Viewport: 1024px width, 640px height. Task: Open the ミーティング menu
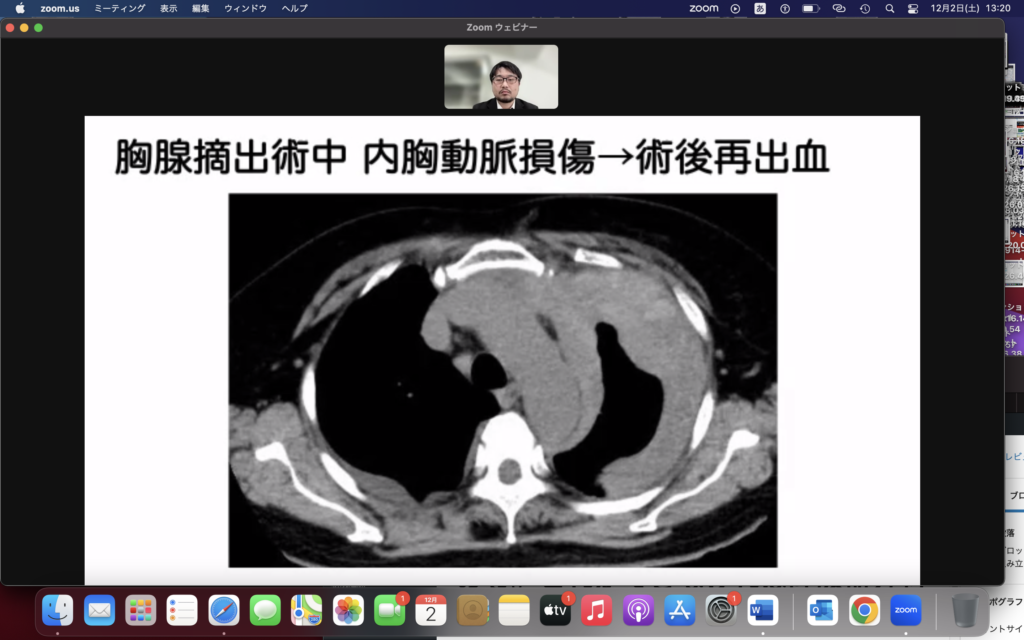119,8
